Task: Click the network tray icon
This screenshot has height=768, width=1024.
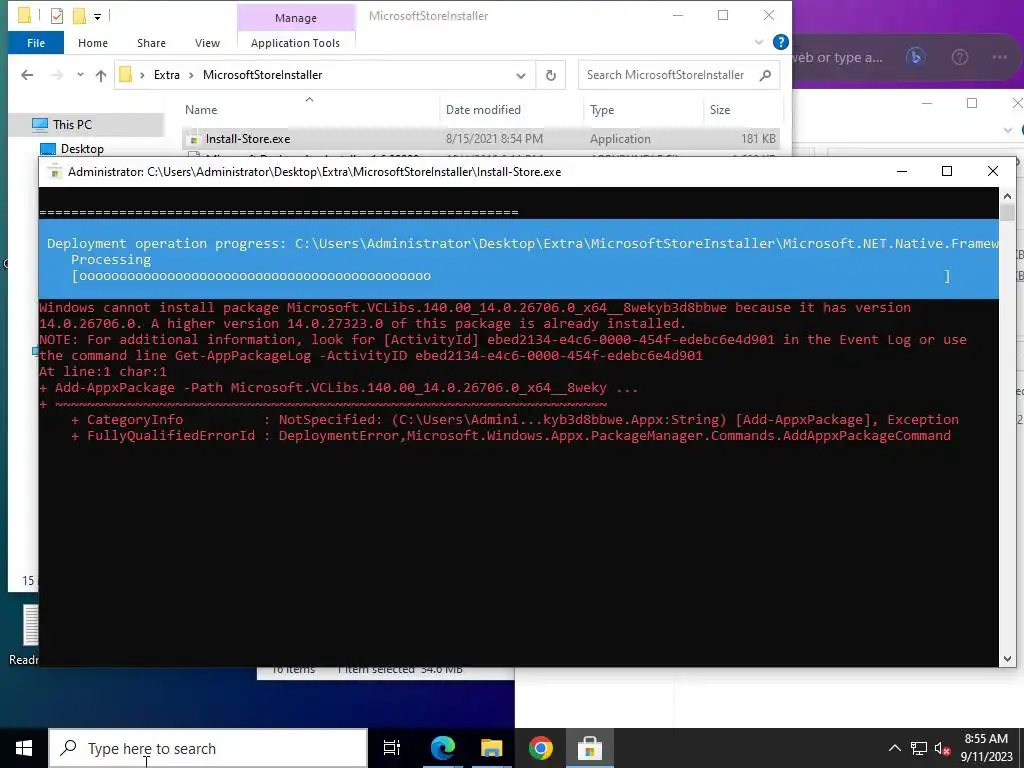Action: [x=919, y=748]
